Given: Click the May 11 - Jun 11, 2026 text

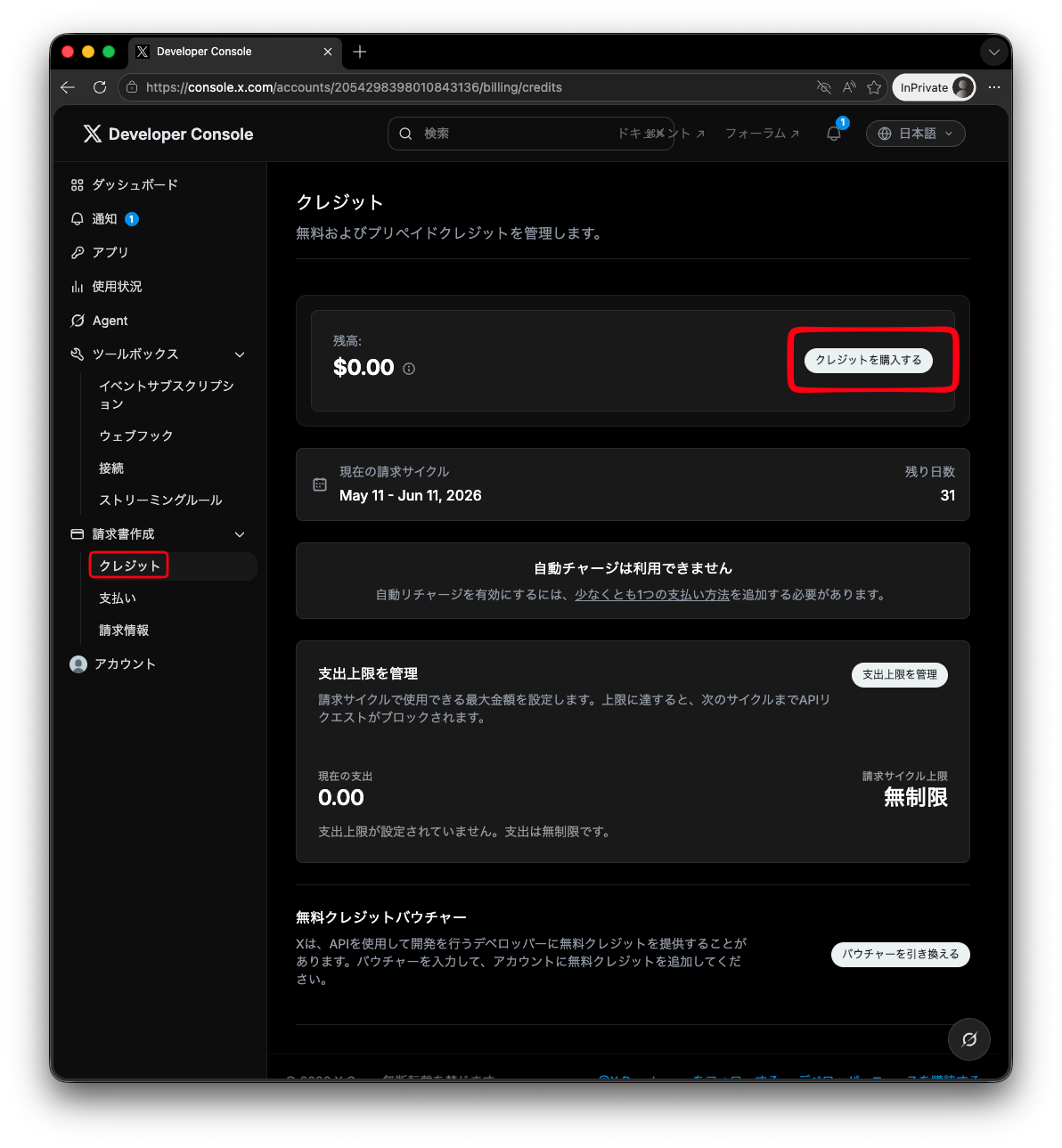Looking at the screenshot, I should pos(411,495).
